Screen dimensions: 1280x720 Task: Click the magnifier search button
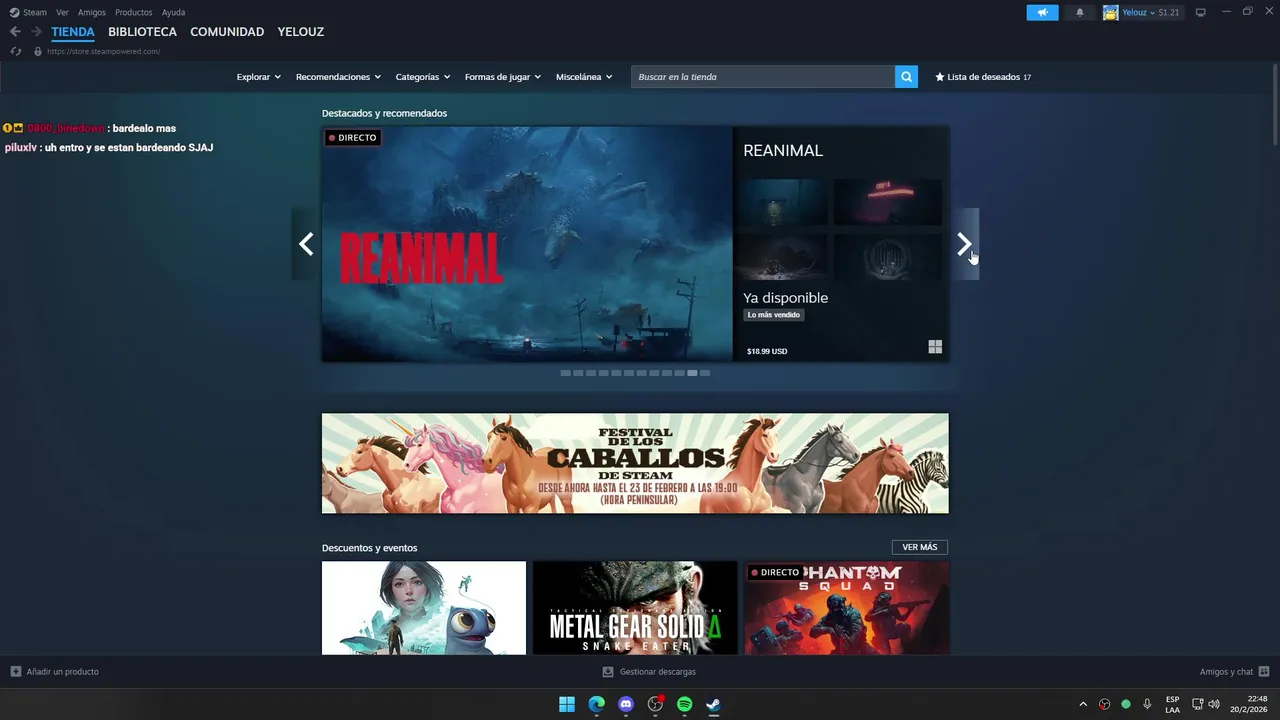pos(906,77)
